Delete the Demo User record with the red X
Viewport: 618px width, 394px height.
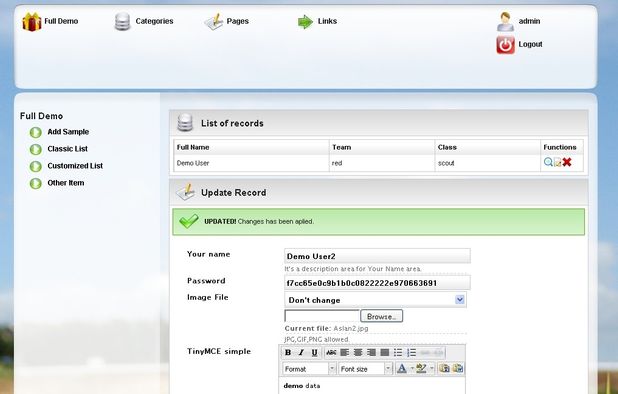point(567,162)
